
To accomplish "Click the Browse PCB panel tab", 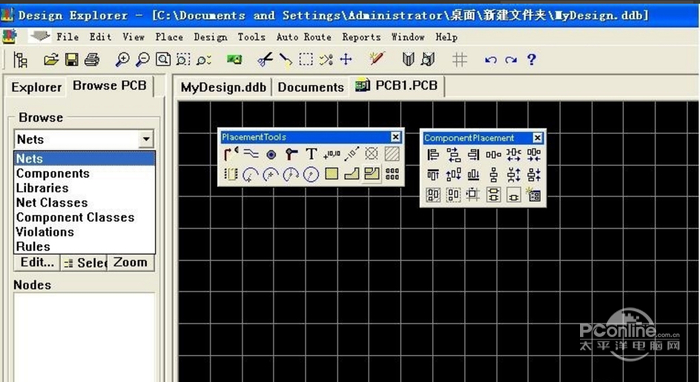I will click(x=110, y=85).
